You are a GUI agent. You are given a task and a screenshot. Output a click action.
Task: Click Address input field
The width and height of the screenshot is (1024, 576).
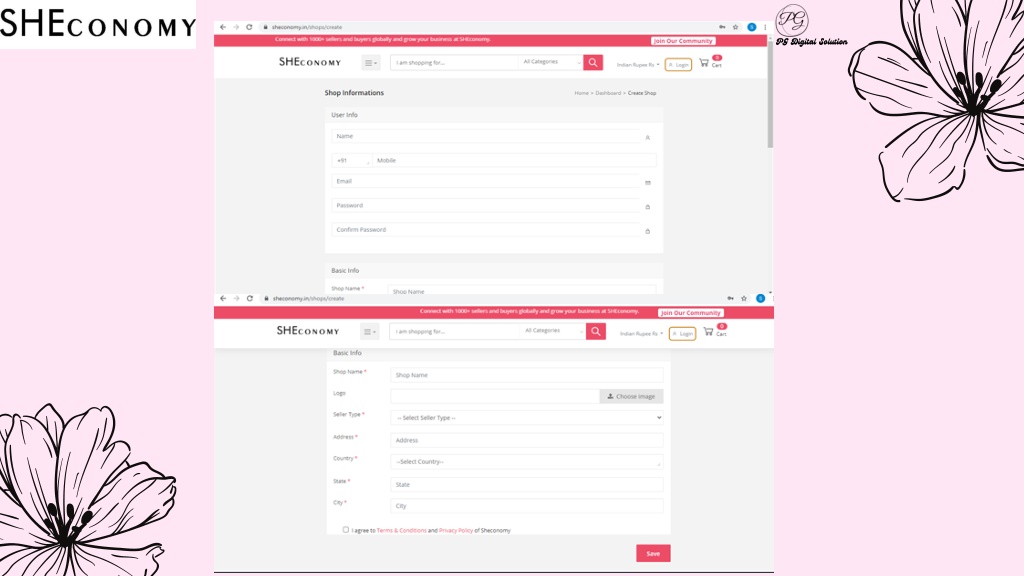pos(527,440)
